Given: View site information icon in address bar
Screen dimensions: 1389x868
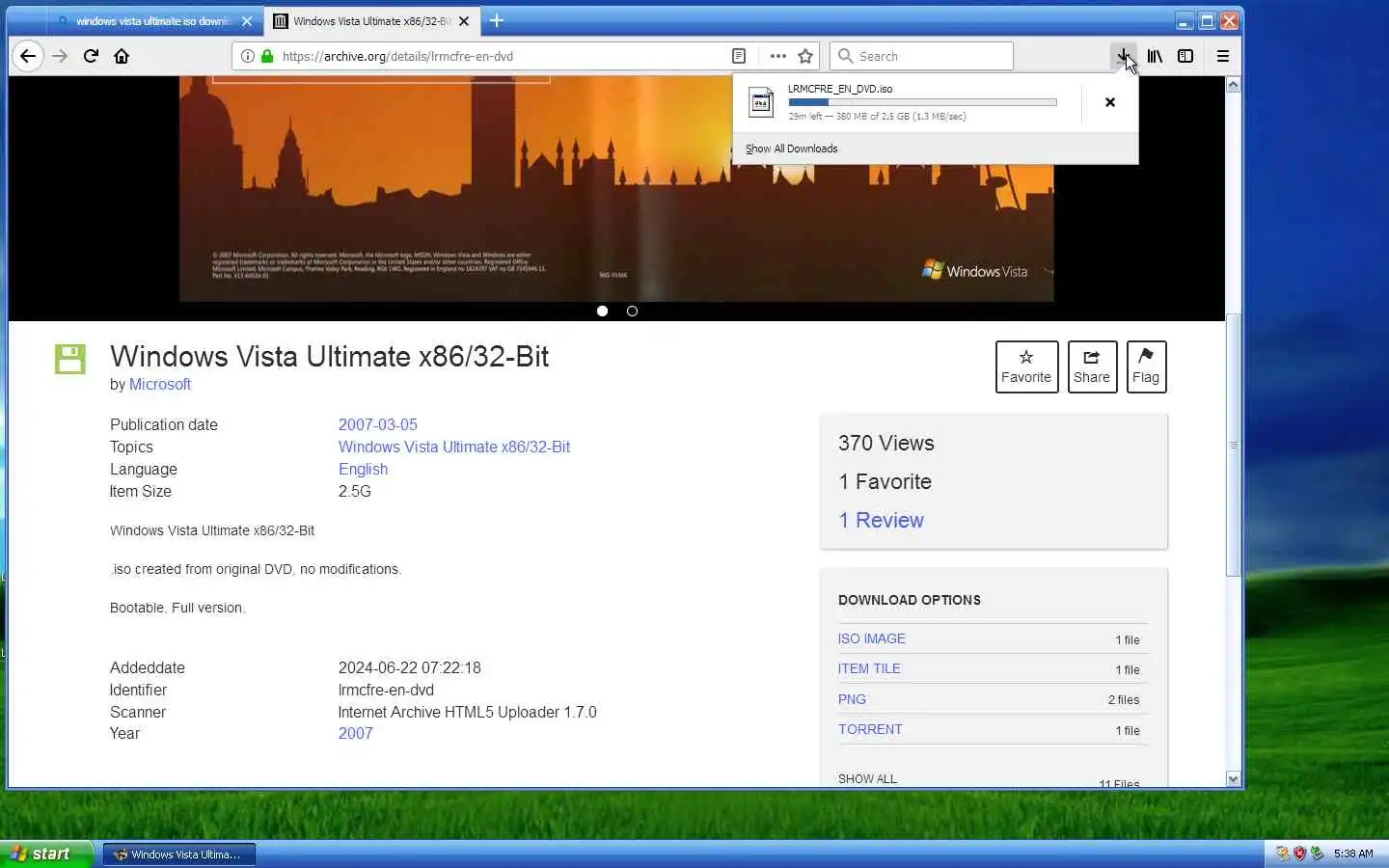Looking at the screenshot, I should coord(248,56).
